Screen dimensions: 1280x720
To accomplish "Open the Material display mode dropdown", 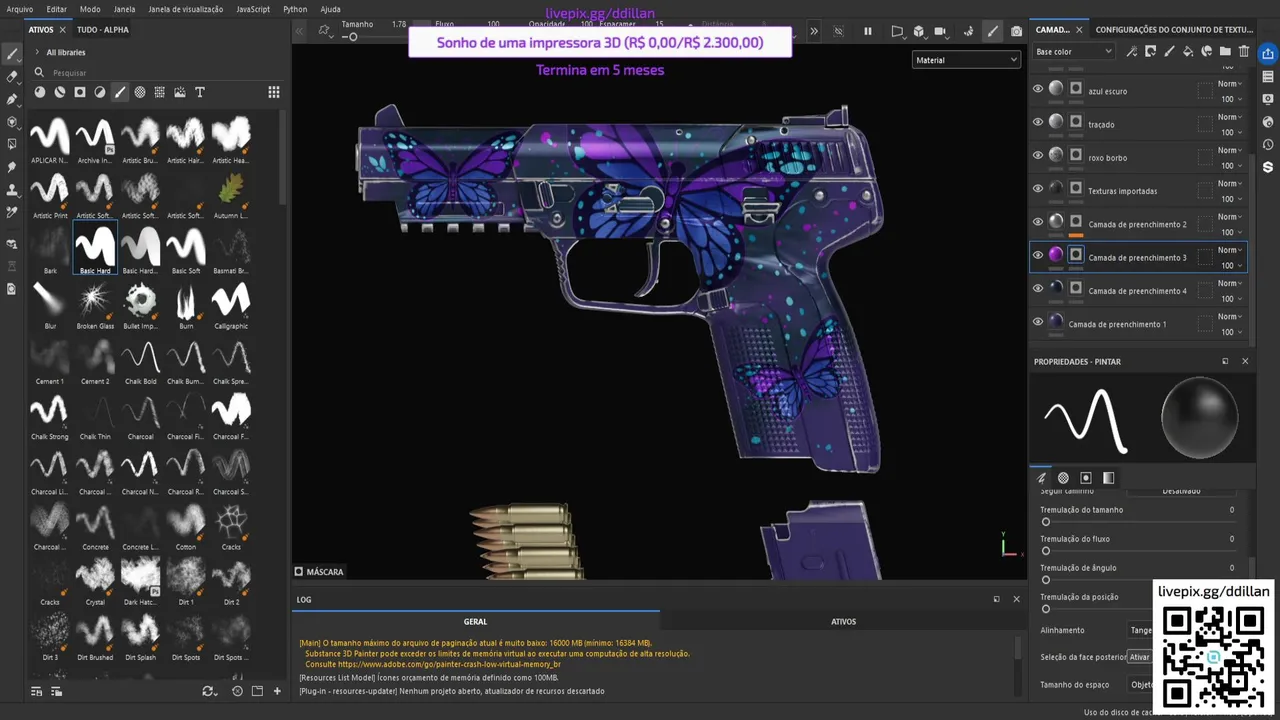I will coord(966,60).
